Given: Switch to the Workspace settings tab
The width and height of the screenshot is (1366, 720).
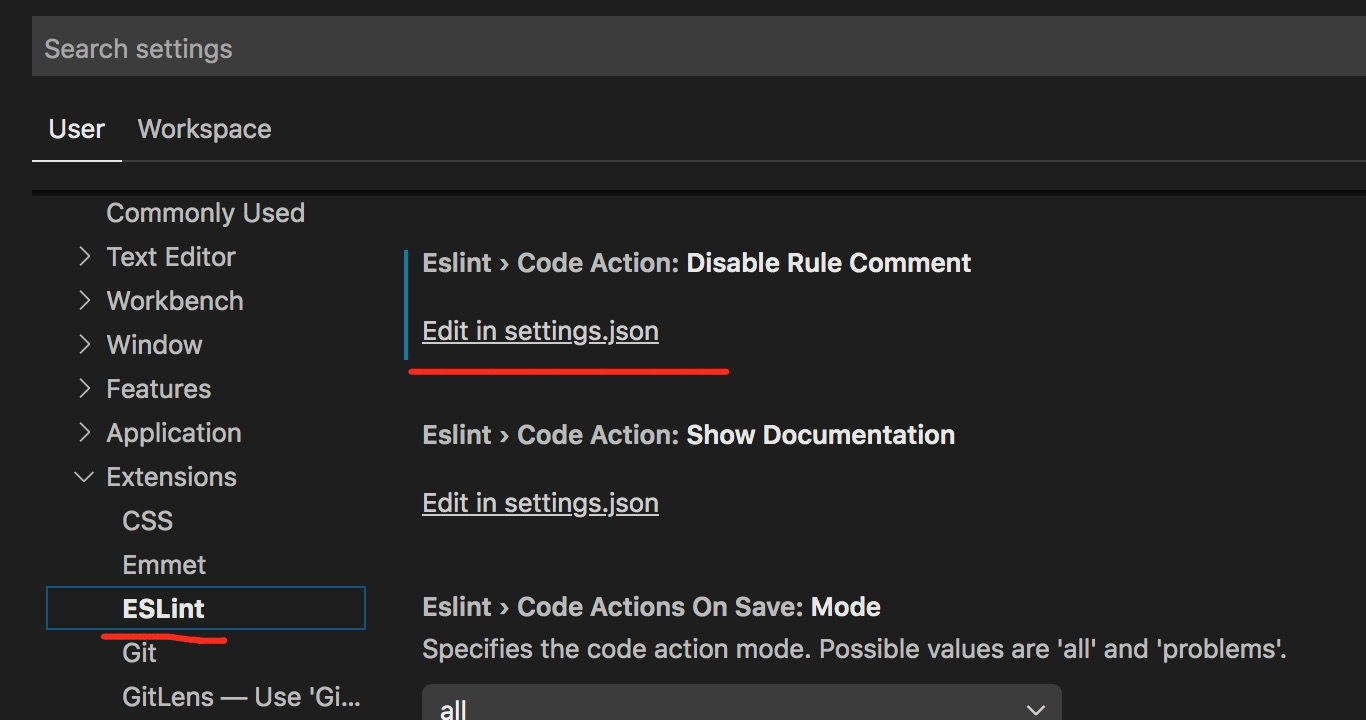Looking at the screenshot, I should [204, 129].
